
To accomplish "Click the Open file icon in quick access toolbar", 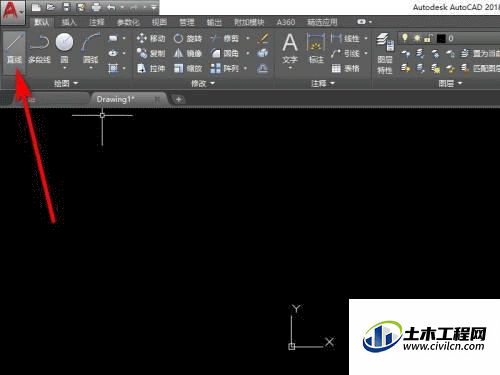I will coord(51,7).
